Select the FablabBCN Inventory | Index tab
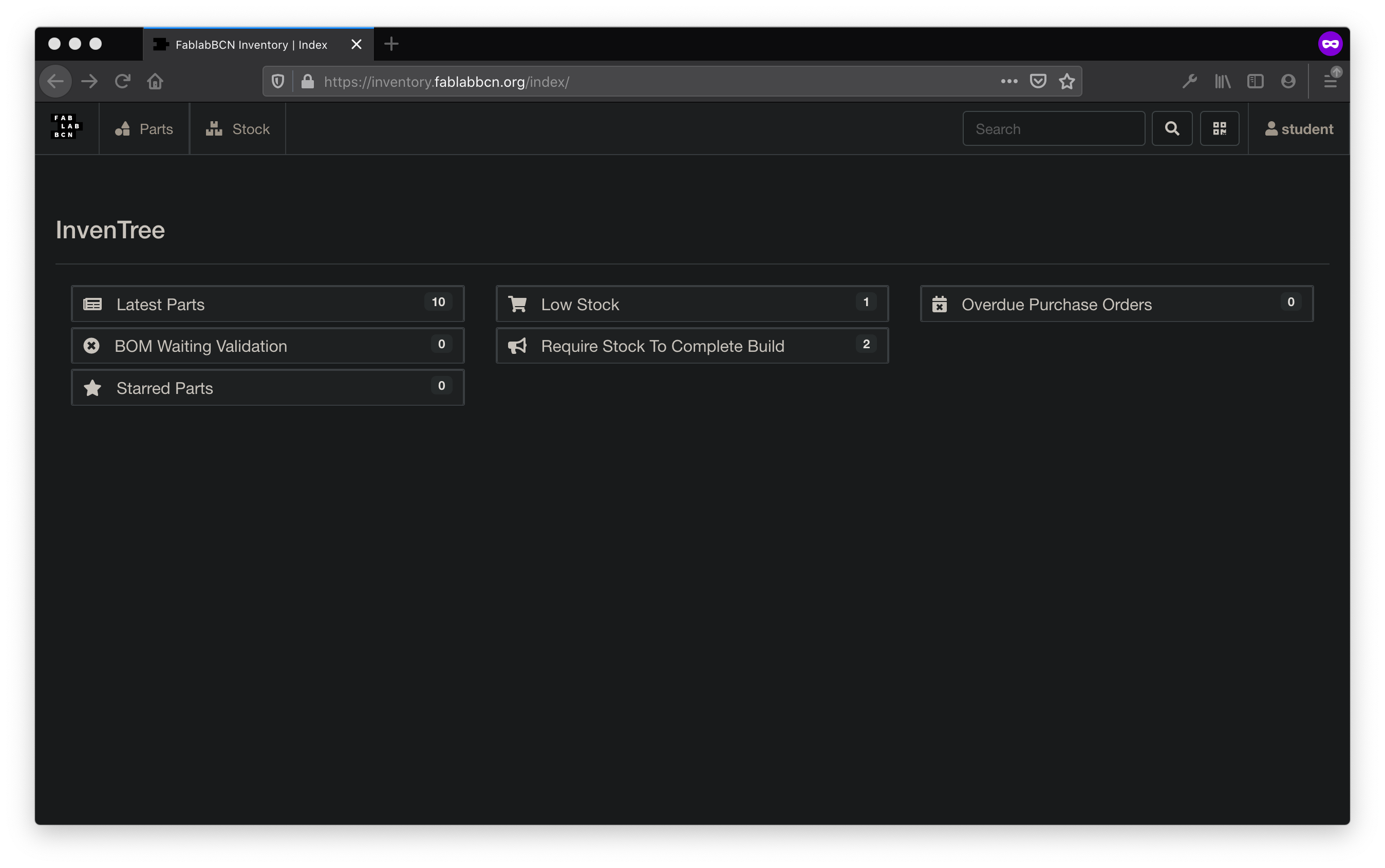The image size is (1385, 868). point(258,44)
